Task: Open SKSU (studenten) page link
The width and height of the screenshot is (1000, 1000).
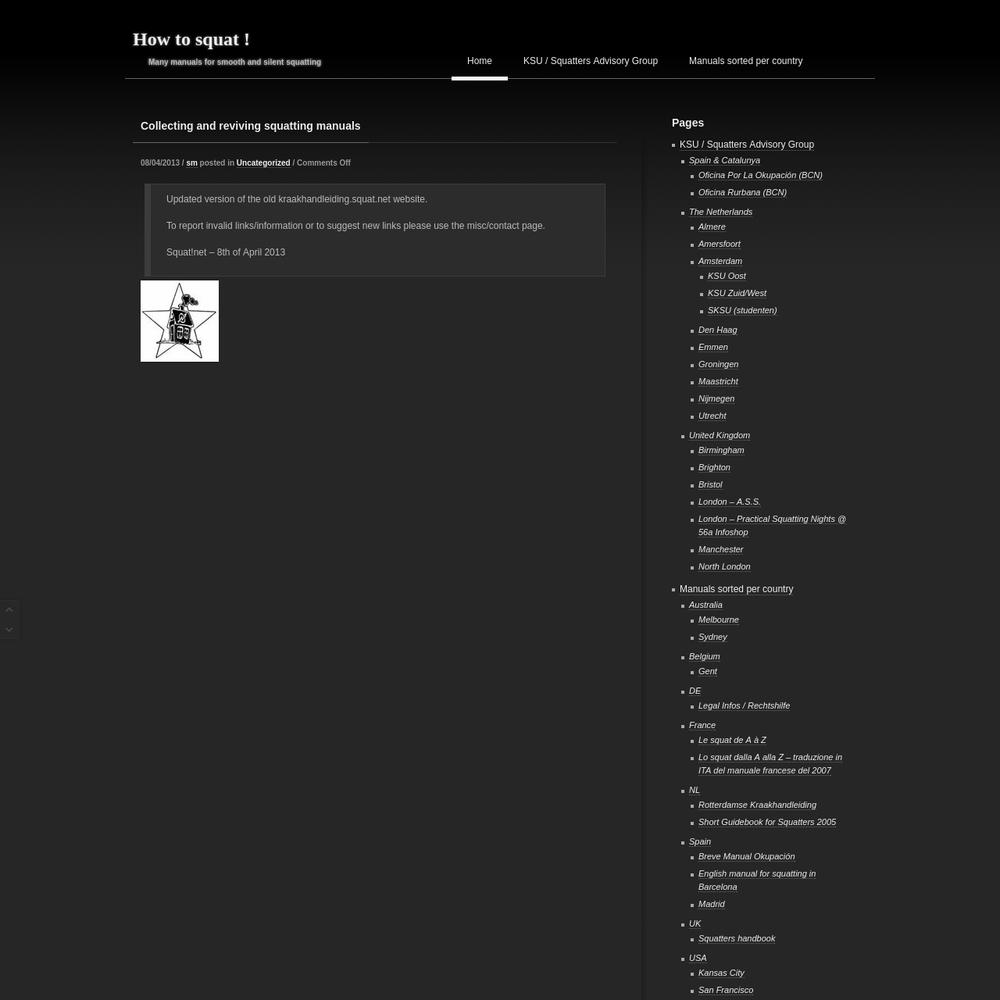Action: point(742,311)
